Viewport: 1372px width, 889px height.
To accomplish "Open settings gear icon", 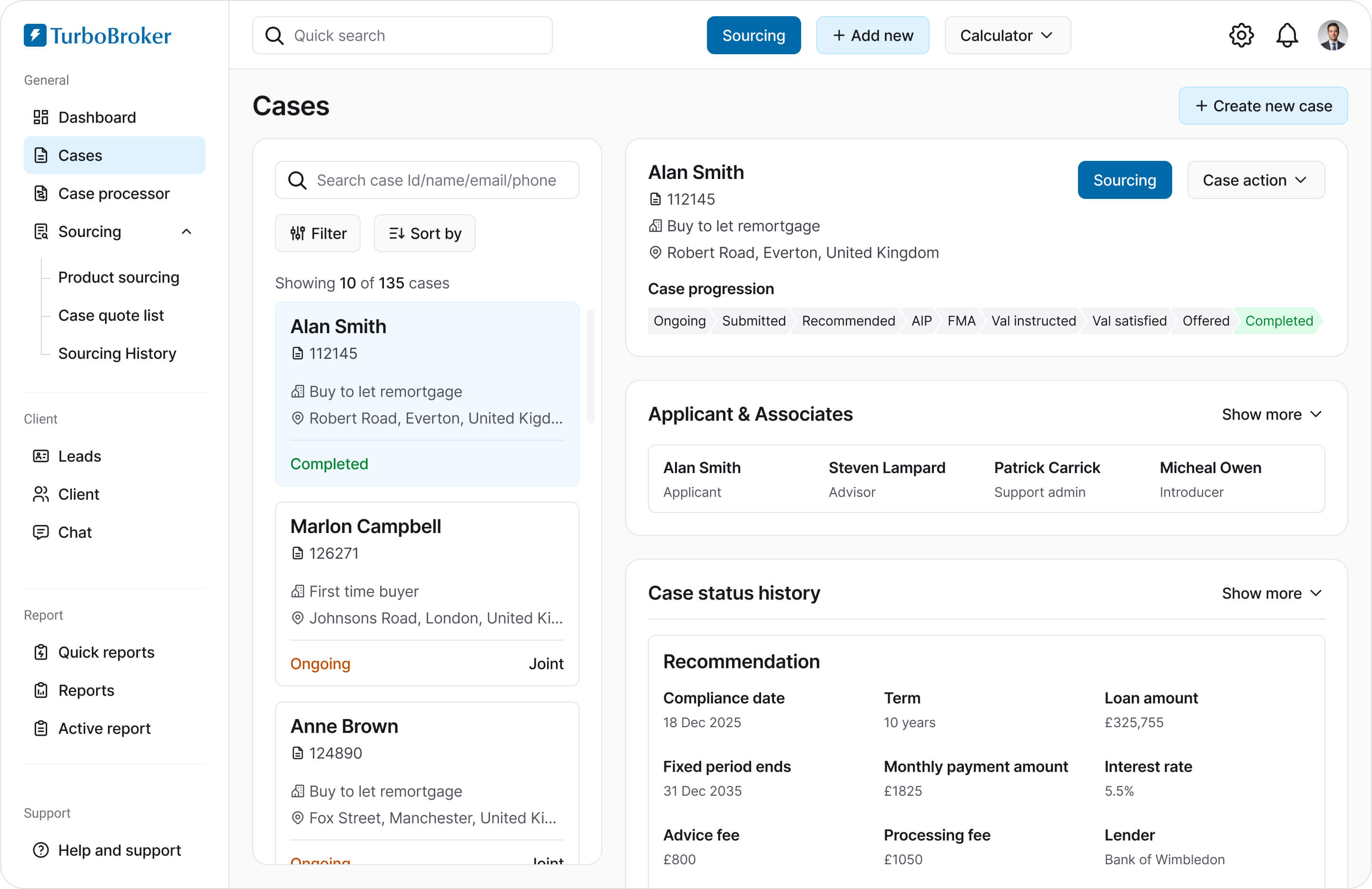I will 1241,36.
